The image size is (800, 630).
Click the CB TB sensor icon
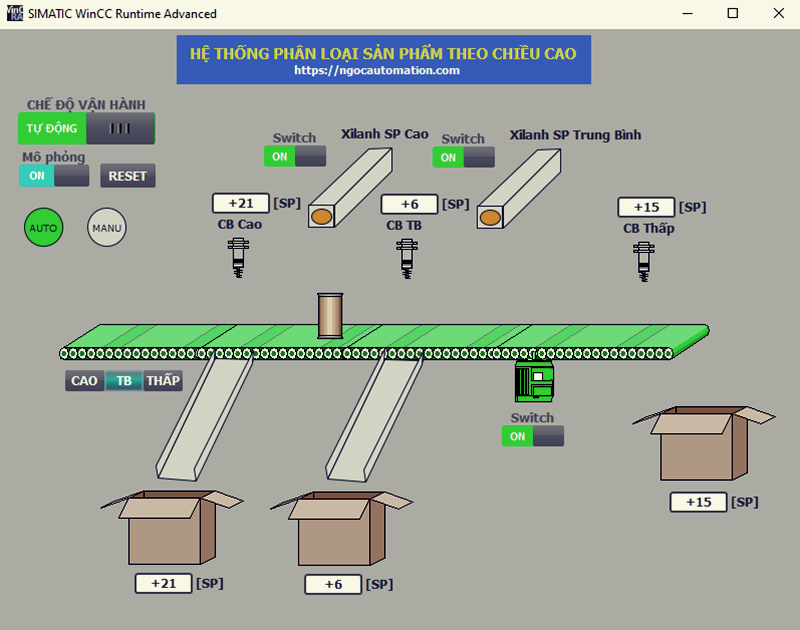407,259
